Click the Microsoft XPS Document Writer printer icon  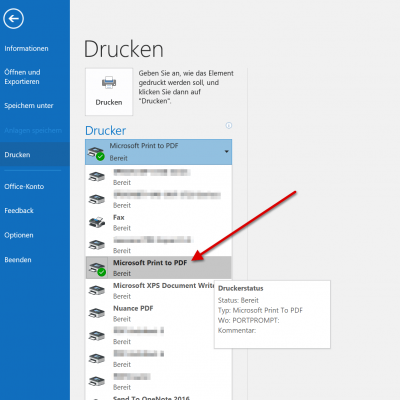coord(97,290)
